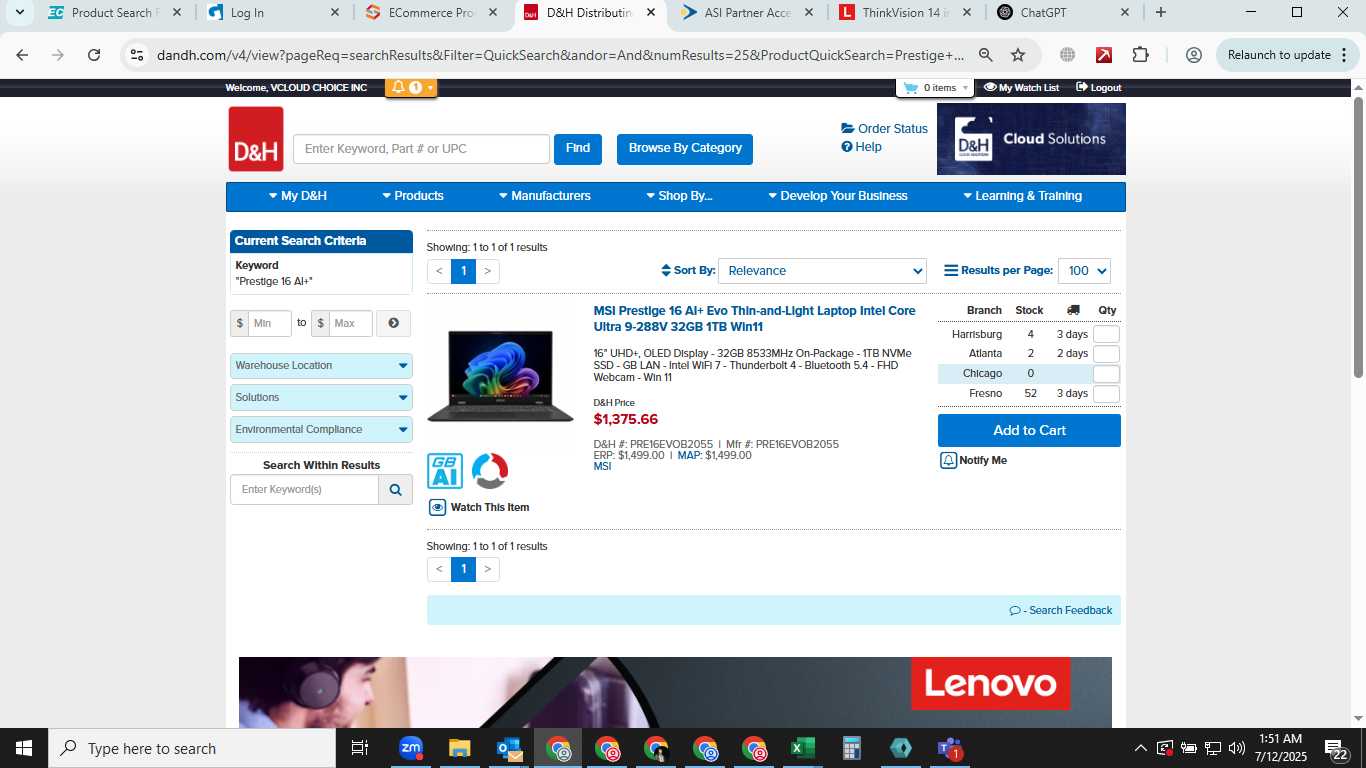1366x768 pixels.
Task: Switch to ThinkVision 14 browser tab
Action: click(904, 13)
